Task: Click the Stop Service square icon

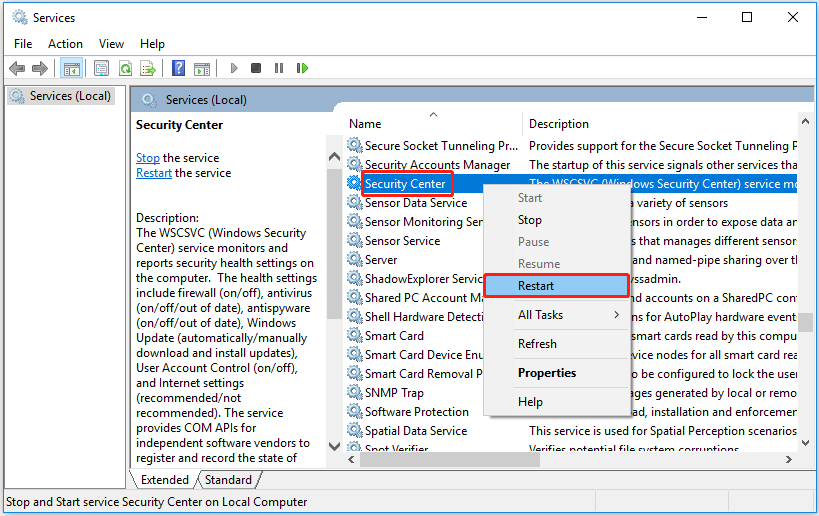Action: click(256, 68)
